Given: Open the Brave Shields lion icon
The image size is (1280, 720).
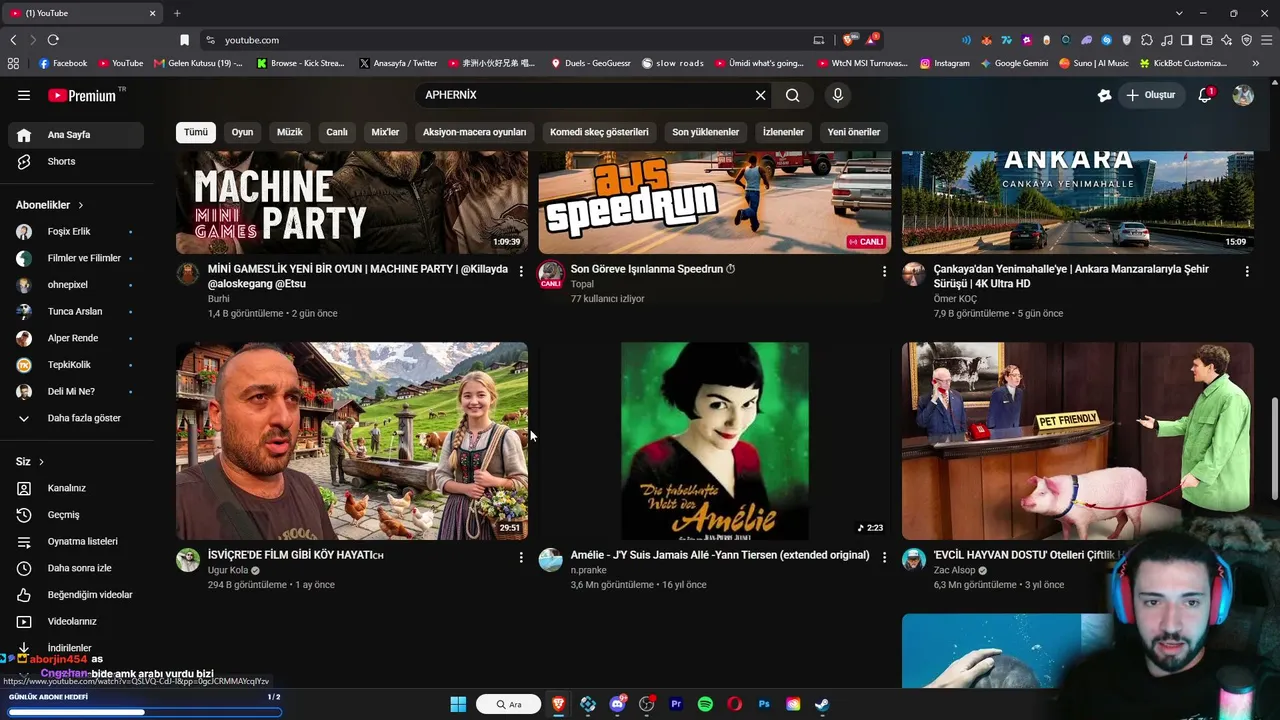Looking at the screenshot, I should [x=848, y=40].
